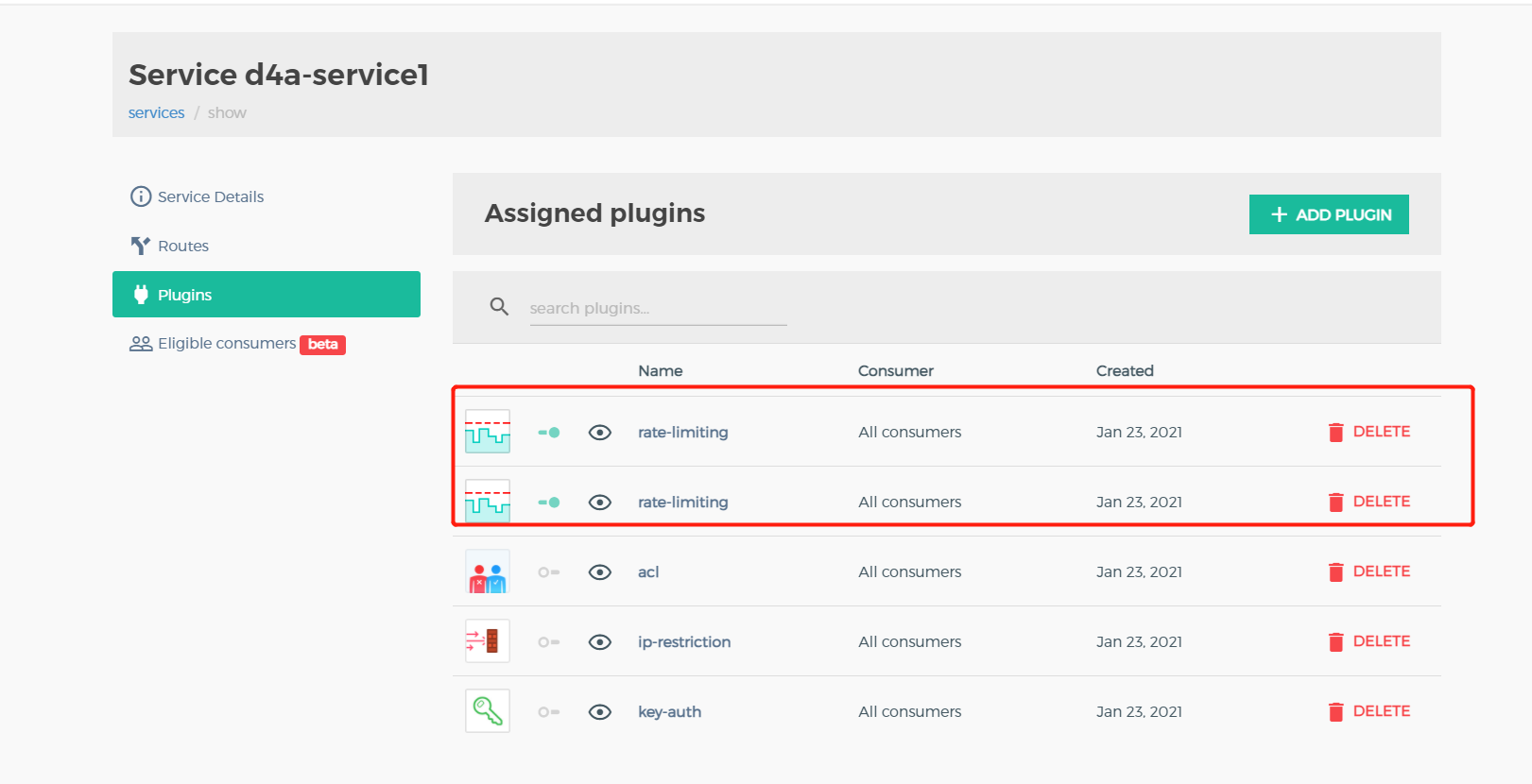1532x784 pixels.
Task: Disable the first rate-limiting plugin toggle
Action: tap(549, 433)
